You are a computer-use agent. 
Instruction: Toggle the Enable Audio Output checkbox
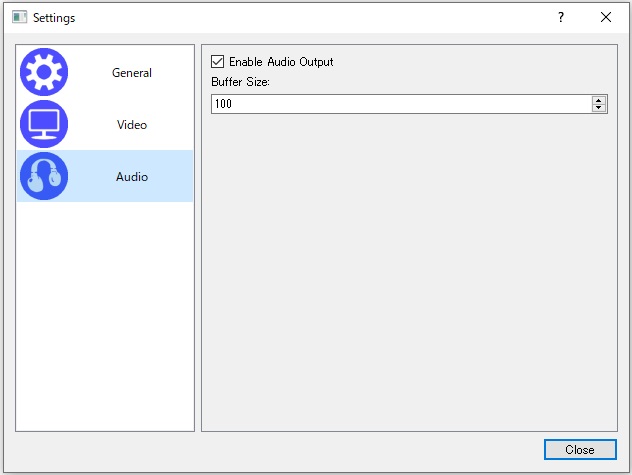tap(218, 62)
